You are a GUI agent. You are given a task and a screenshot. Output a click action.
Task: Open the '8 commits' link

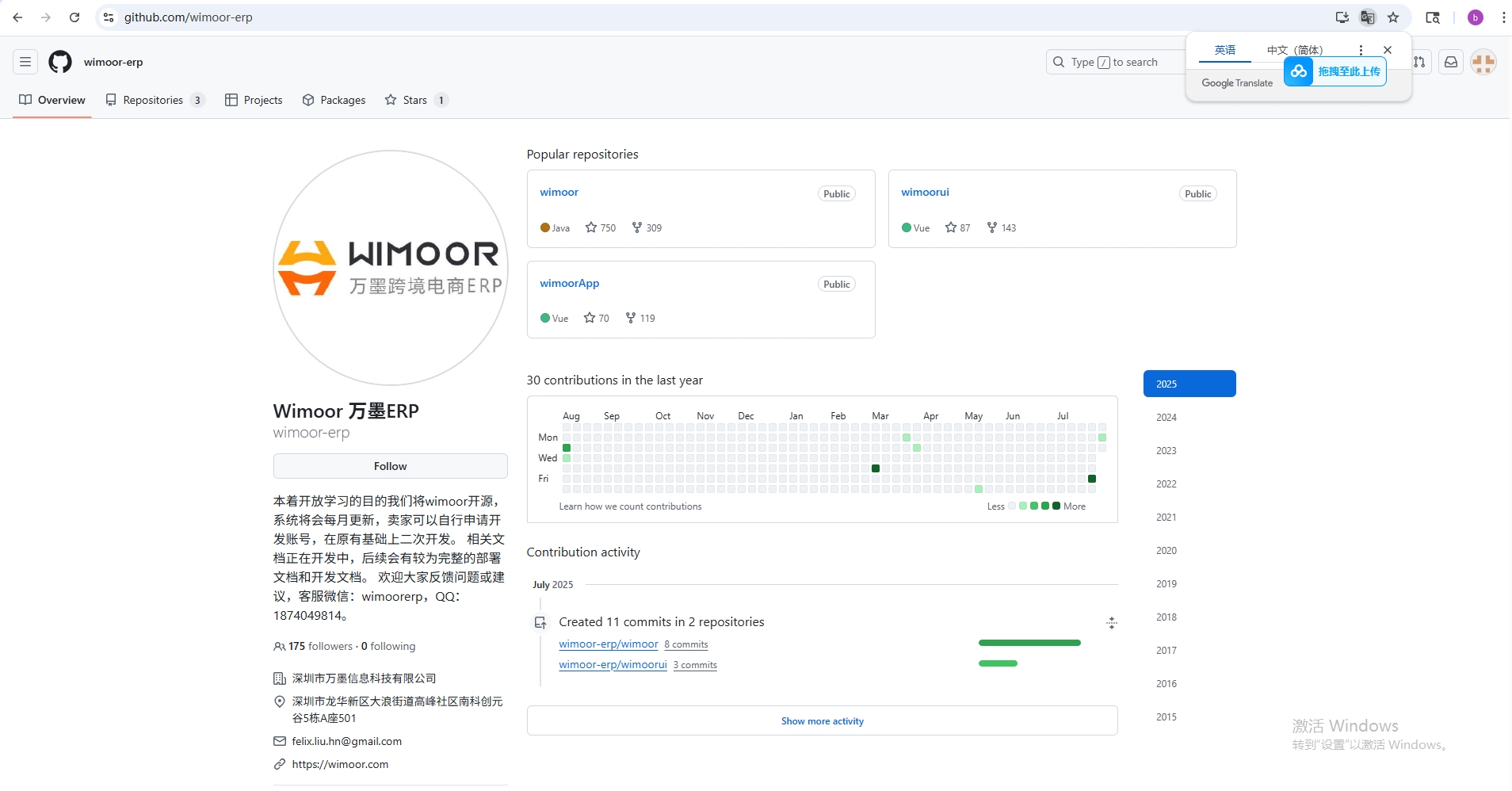click(686, 644)
